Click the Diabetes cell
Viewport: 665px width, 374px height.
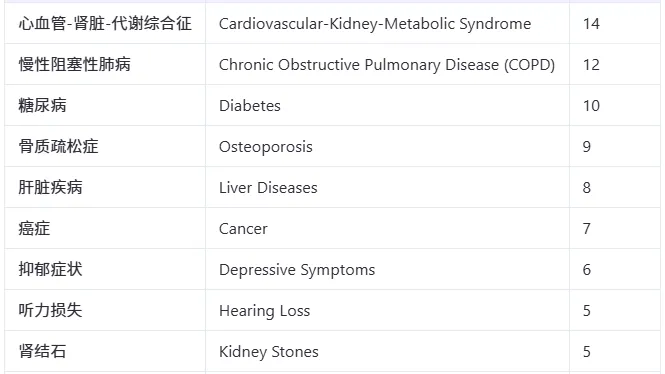click(387, 105)
